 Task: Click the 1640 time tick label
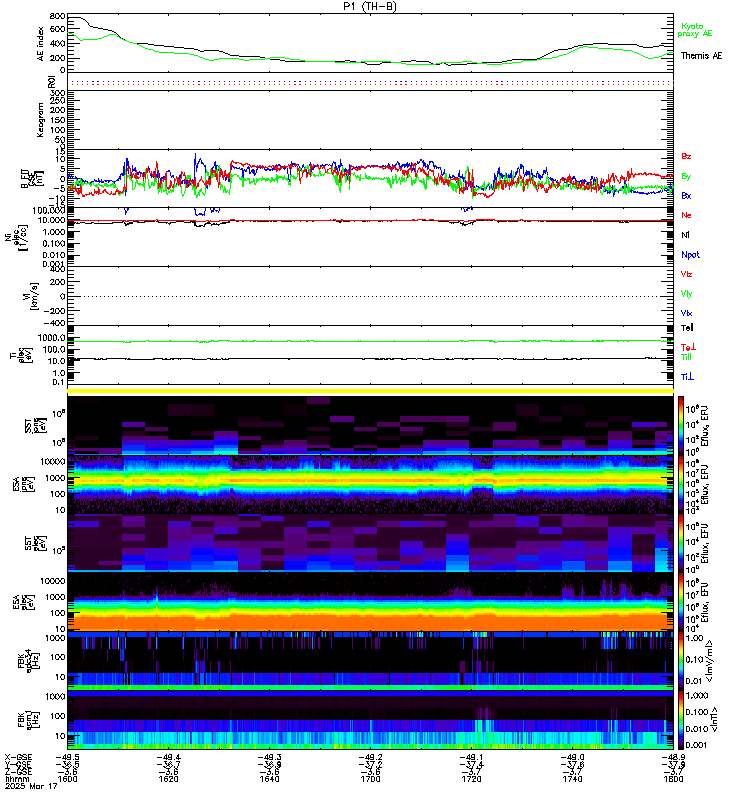tap(269, 779)
